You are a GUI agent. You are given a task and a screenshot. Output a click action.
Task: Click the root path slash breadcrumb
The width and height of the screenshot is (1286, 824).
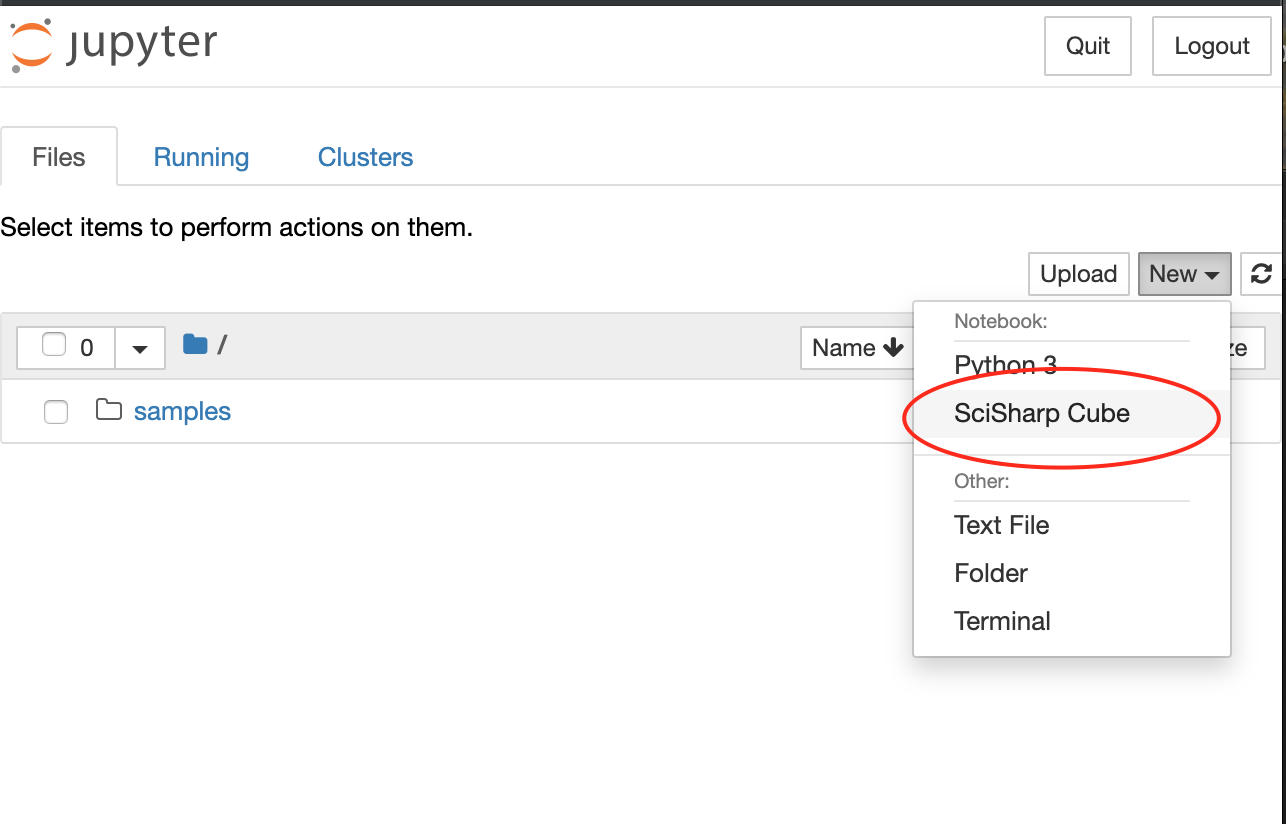pos(222,345)
